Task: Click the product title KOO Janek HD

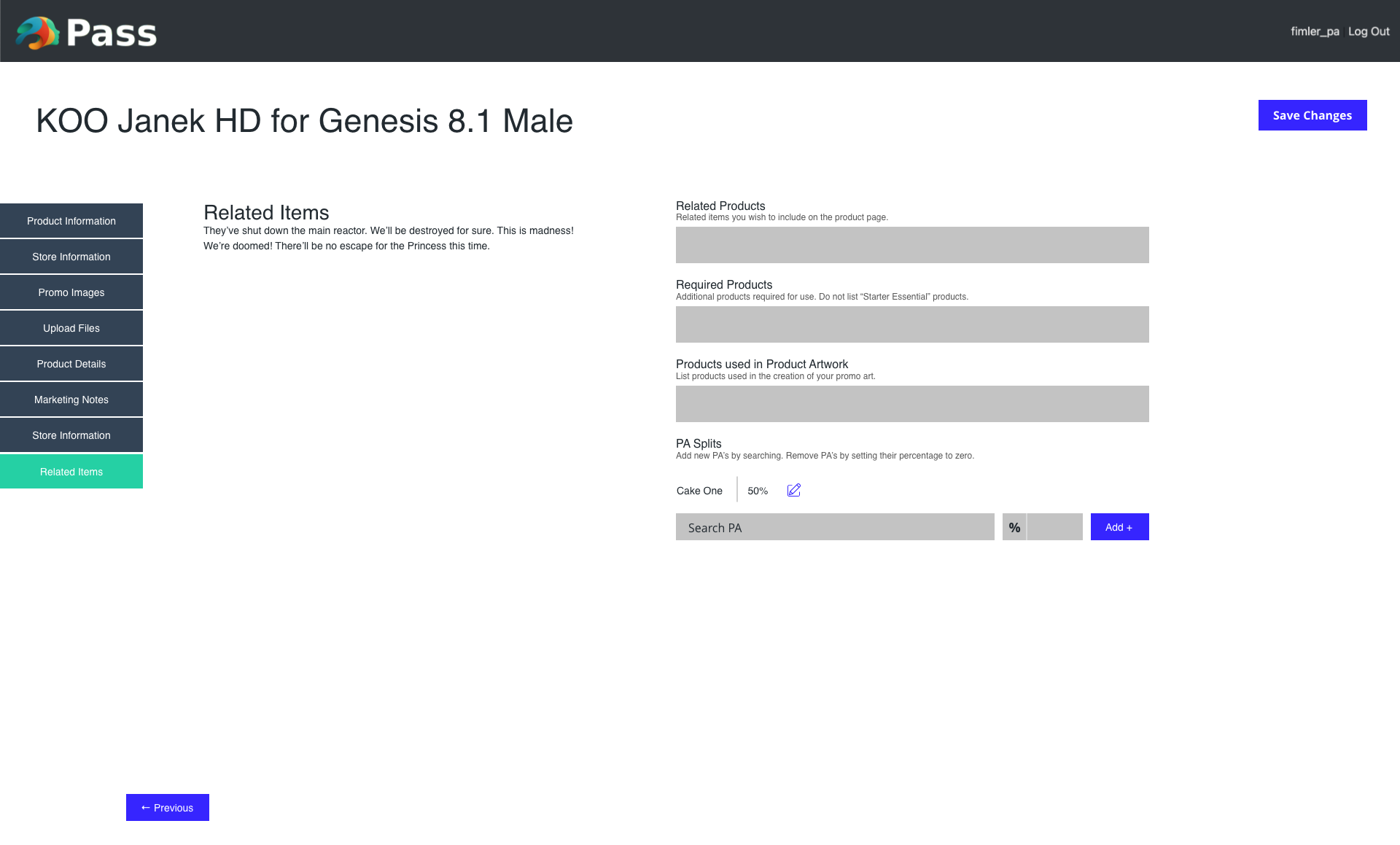Action: coord(305,121)
